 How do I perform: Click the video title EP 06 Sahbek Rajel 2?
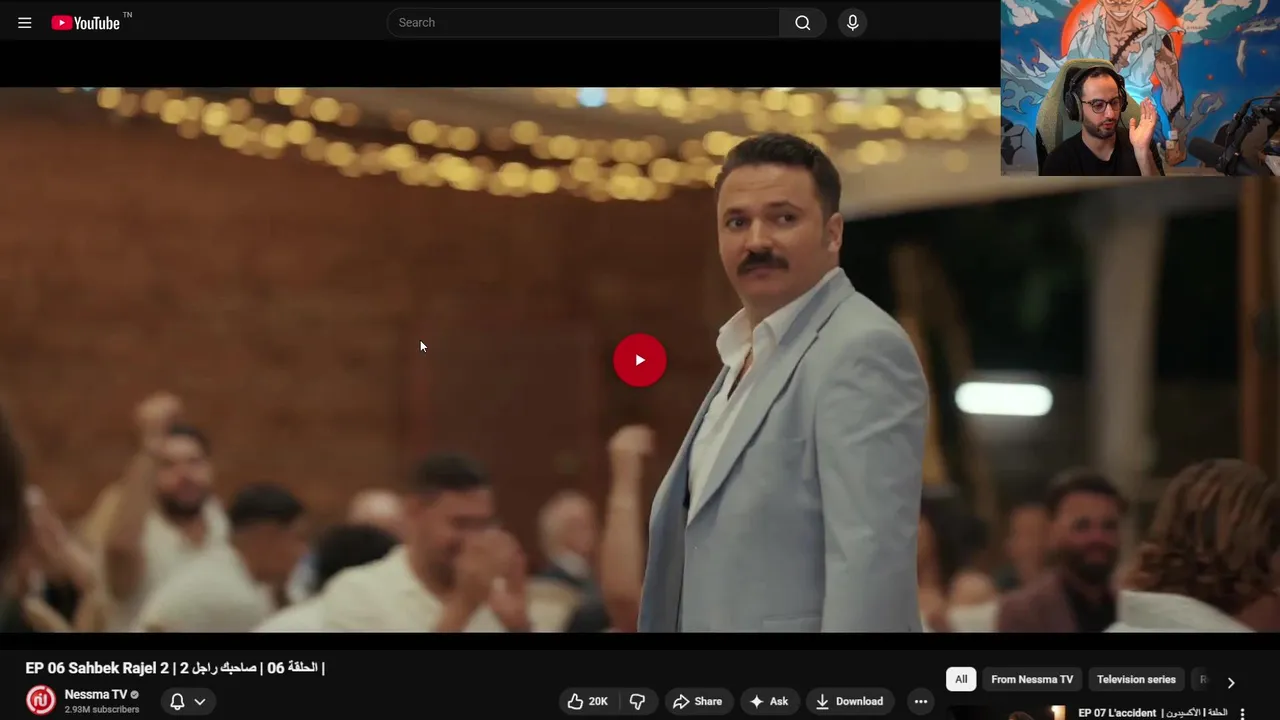click(175, 667)
